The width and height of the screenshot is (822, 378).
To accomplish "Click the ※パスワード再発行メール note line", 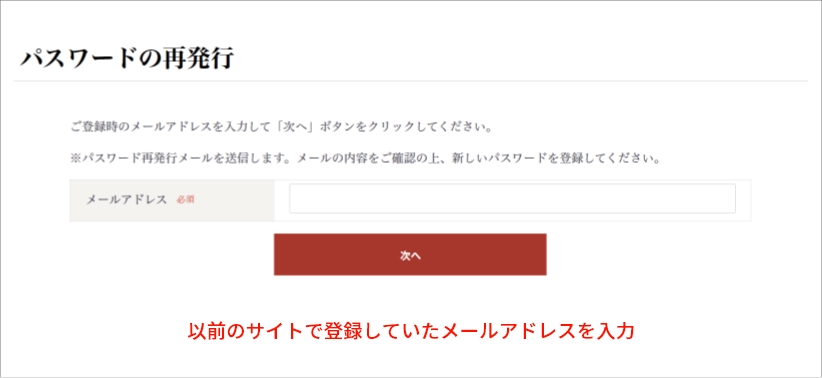I will (364, 158).
